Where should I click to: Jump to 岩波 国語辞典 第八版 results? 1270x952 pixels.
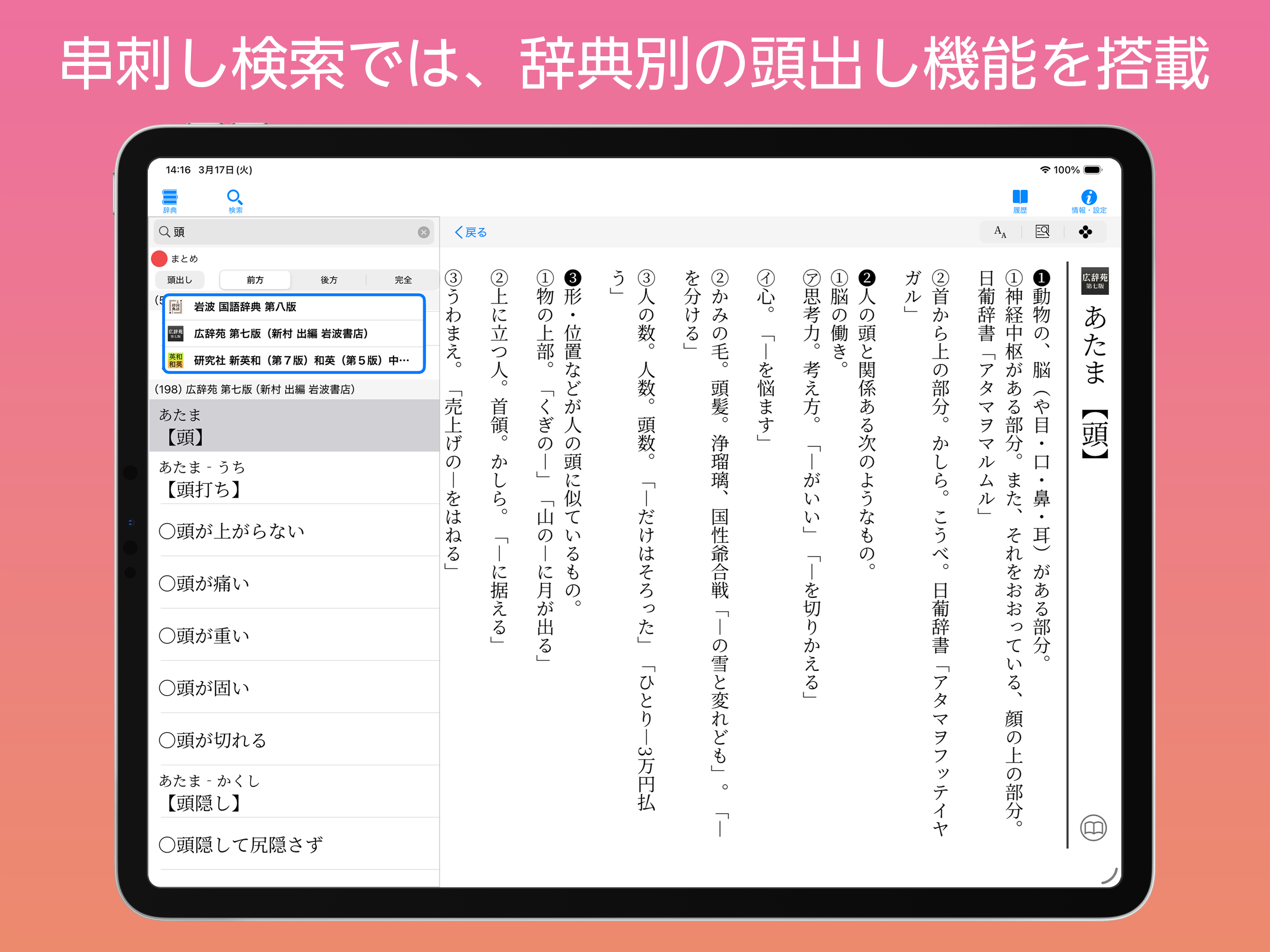pos(294,307)
